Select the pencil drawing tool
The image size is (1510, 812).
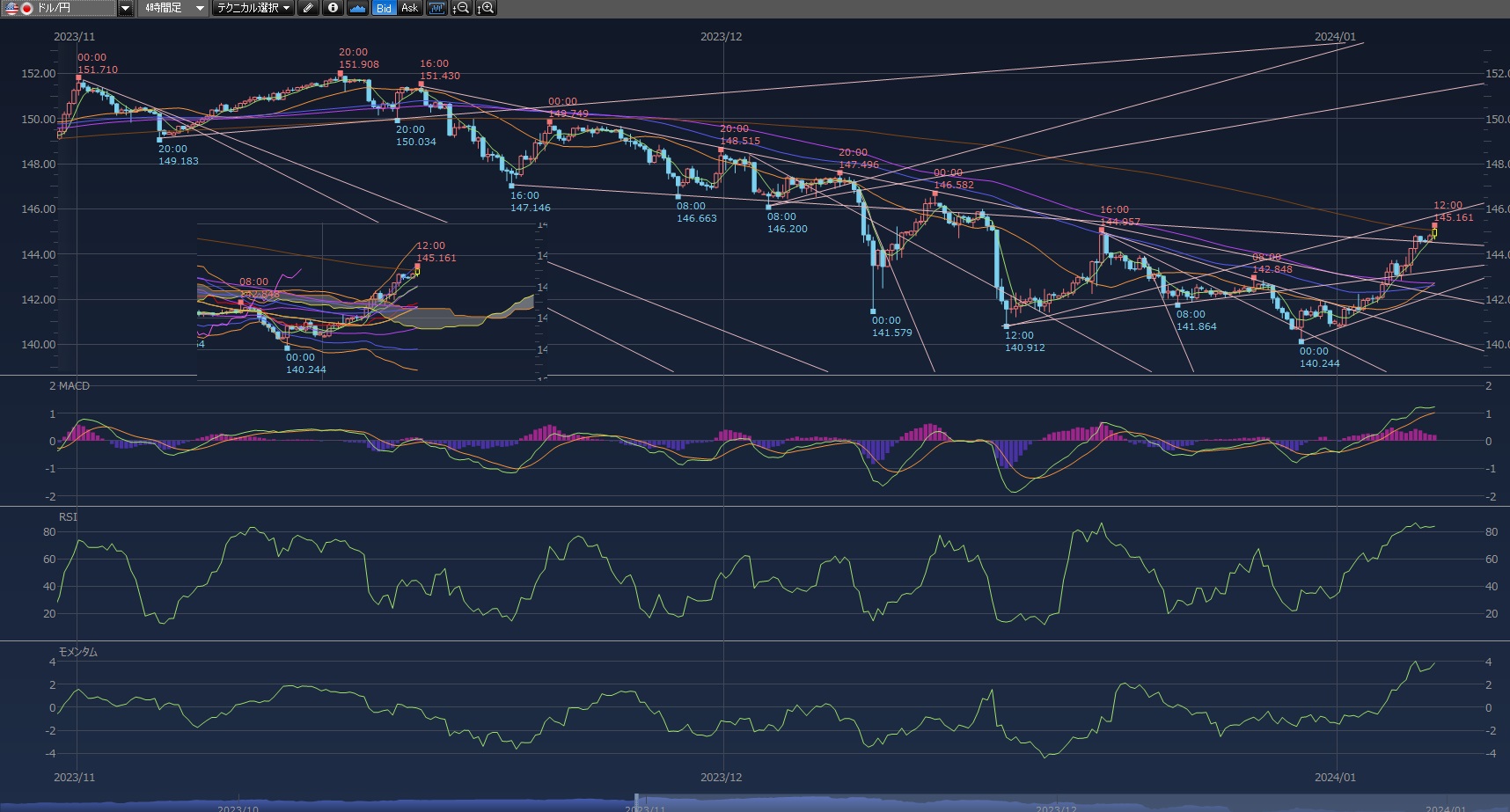point(308,8)
